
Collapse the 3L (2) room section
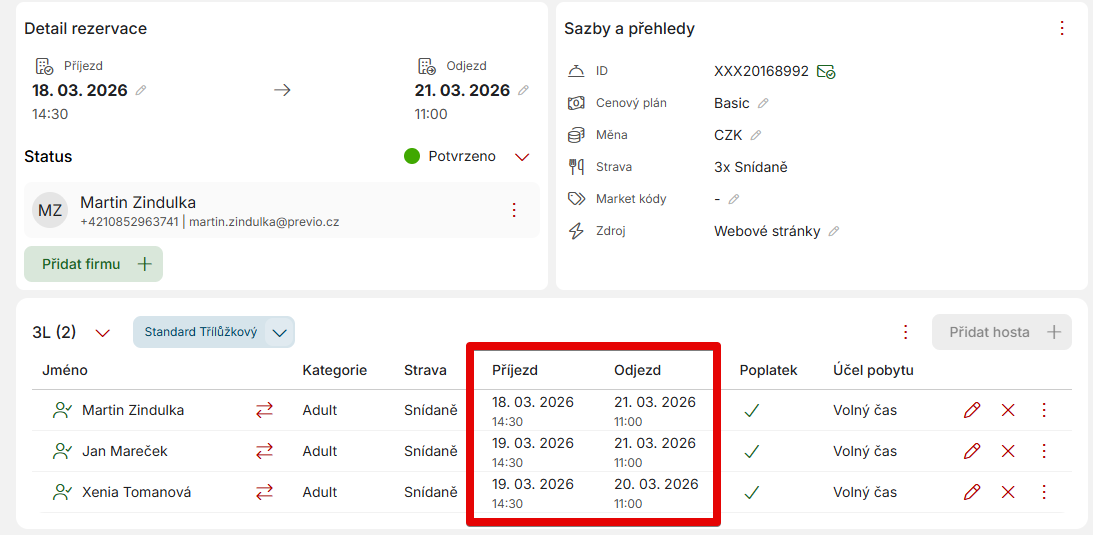[102, 332]
